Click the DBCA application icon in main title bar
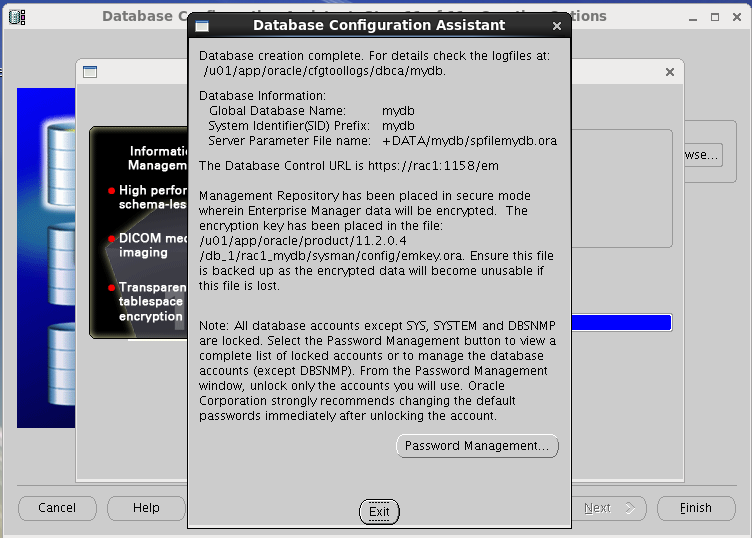The image size is (752, 538). pyautogui.click(x=17, y=17)
